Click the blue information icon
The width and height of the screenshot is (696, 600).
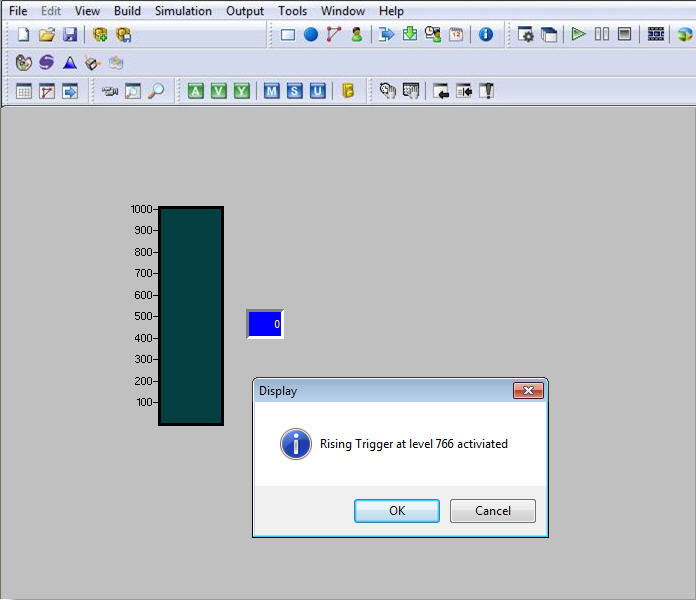pos(486,35)
